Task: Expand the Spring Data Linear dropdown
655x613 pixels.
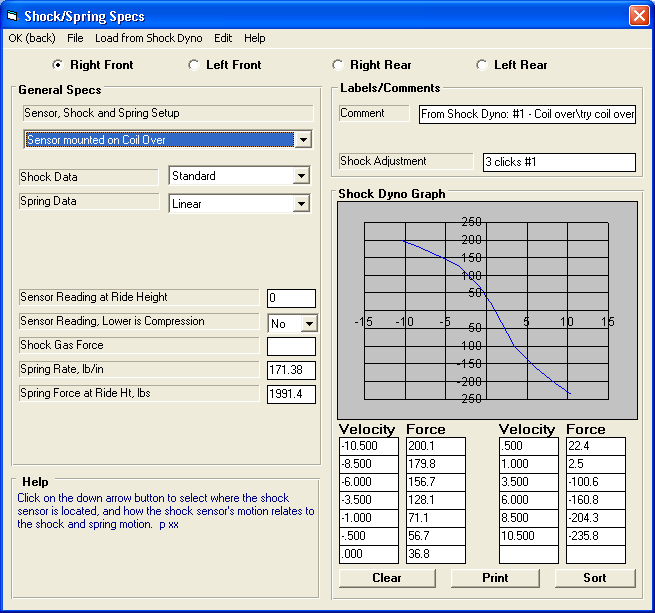Action: 301,204
